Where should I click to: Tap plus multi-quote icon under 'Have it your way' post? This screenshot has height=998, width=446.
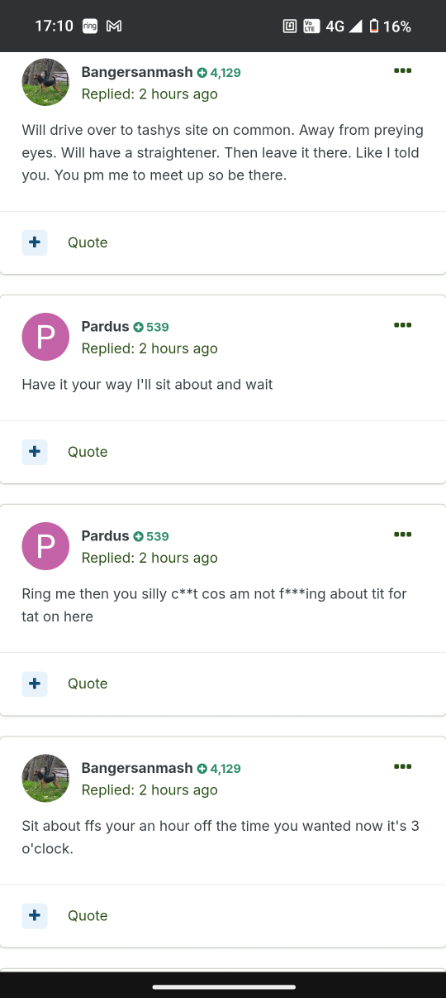pos(34,452)
